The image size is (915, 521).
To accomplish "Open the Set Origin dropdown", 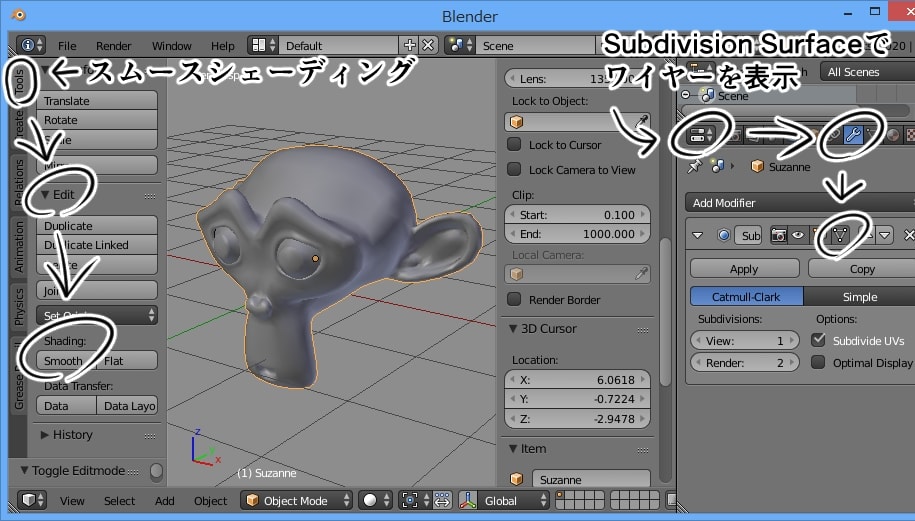I will click(97, 315).
